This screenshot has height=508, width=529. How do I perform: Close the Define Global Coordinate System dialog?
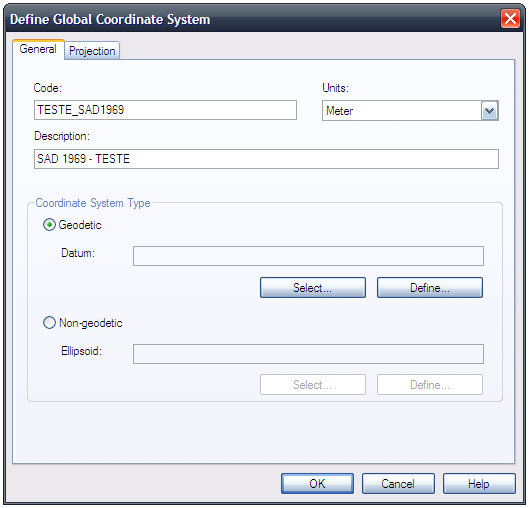pyautogui.click(x=510, y=19)
